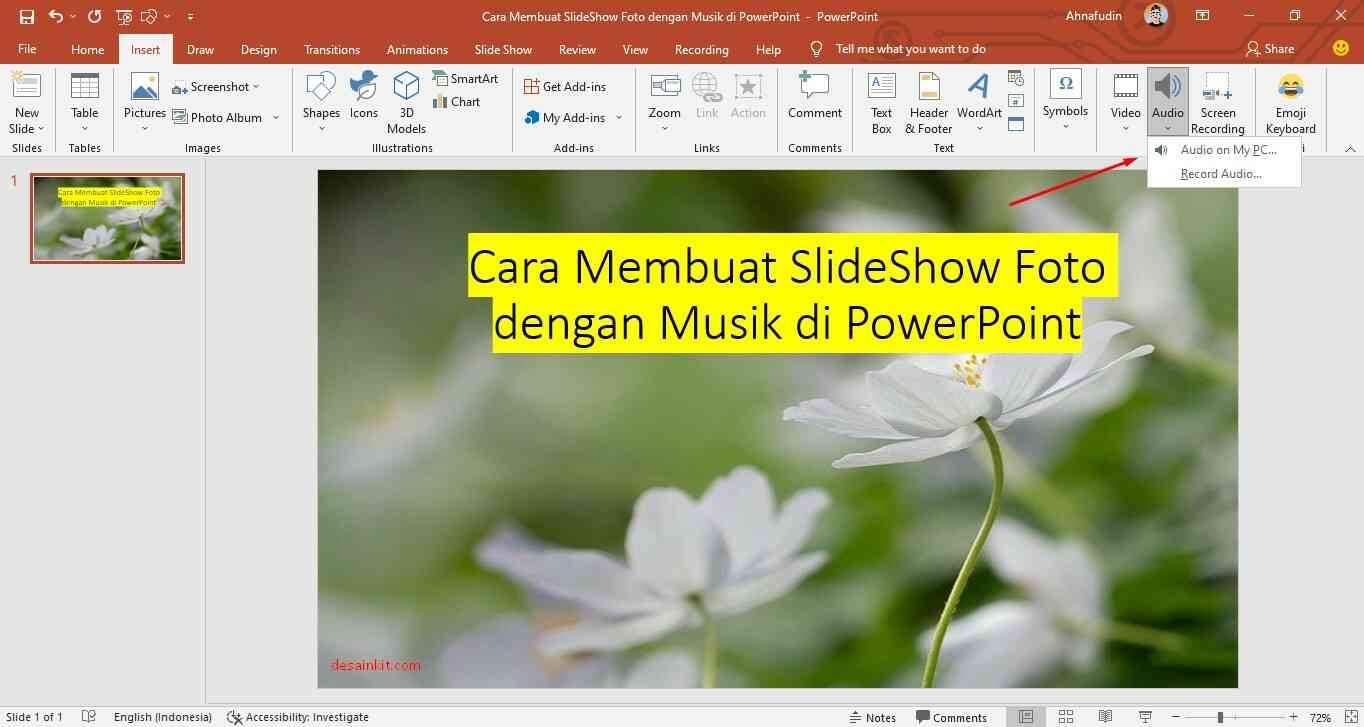
Task: Switch to the Slide Show tab
Action: (503, 49)
